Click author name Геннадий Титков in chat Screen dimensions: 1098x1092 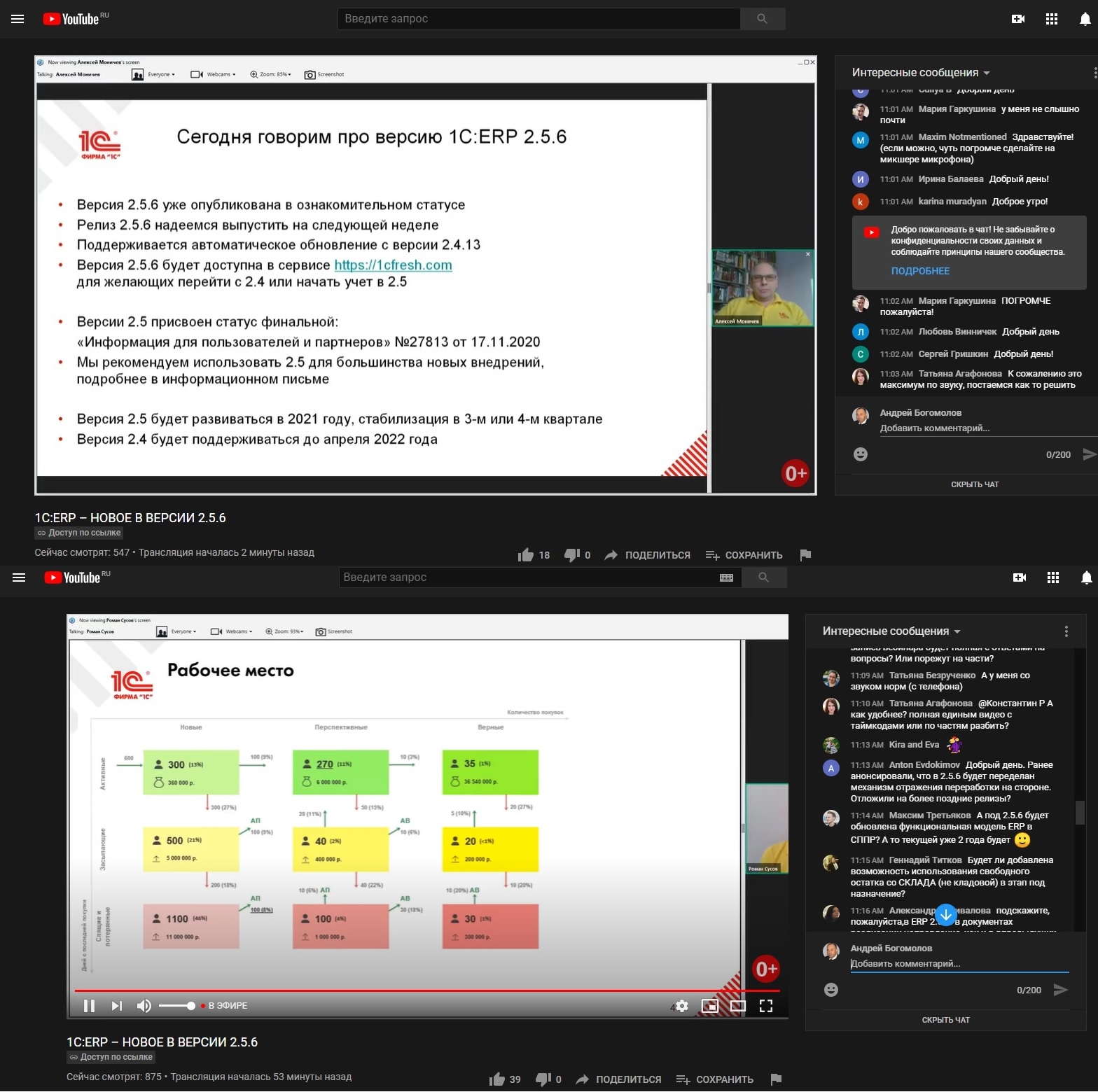coord(925,860)
